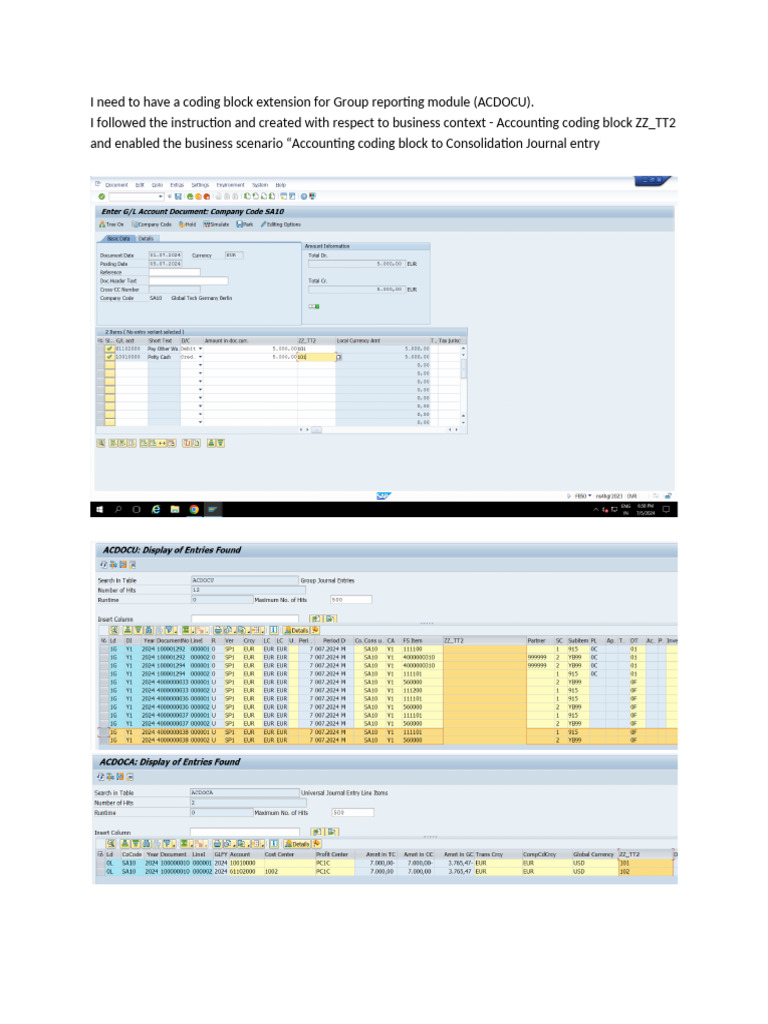Click the taskbar search icon
The height and width of the screenshot is (1024, 768).
coord(118,509)
